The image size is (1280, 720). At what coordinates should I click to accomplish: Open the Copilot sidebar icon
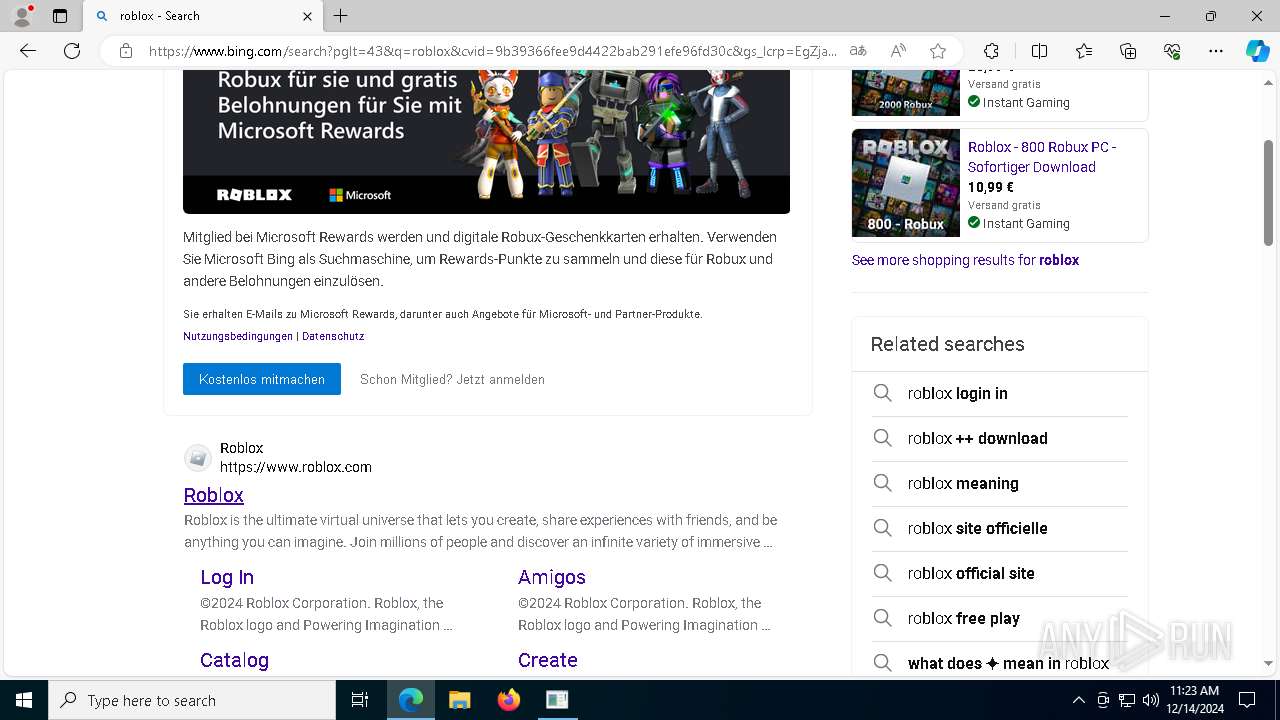coord(1257,51)
